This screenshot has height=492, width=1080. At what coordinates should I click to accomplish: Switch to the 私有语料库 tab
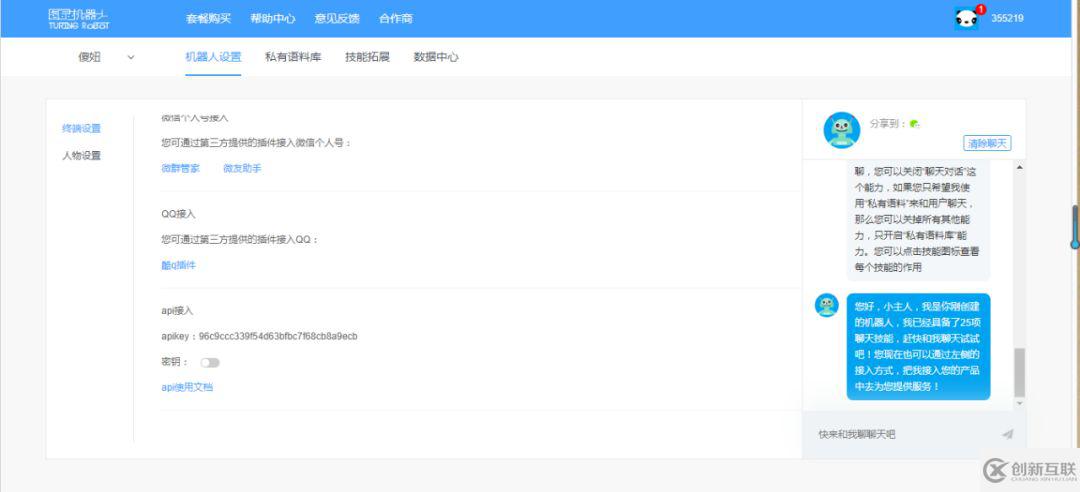293,57
